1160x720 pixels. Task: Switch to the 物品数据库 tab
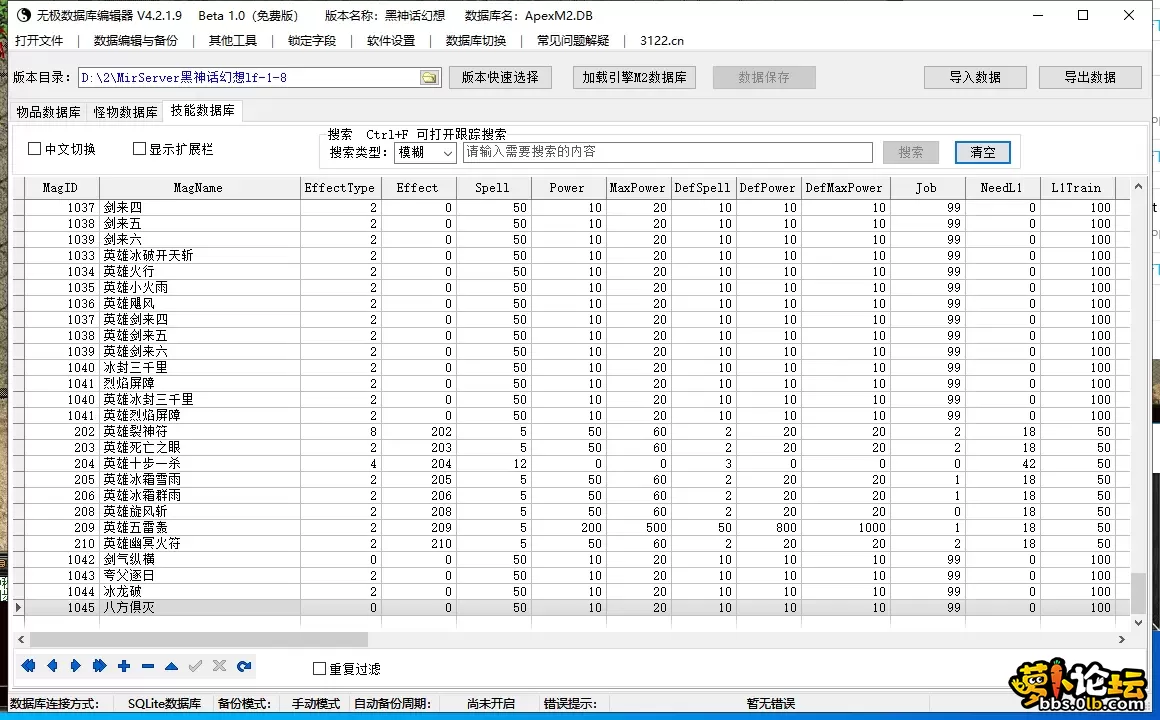tap(49, 112)
